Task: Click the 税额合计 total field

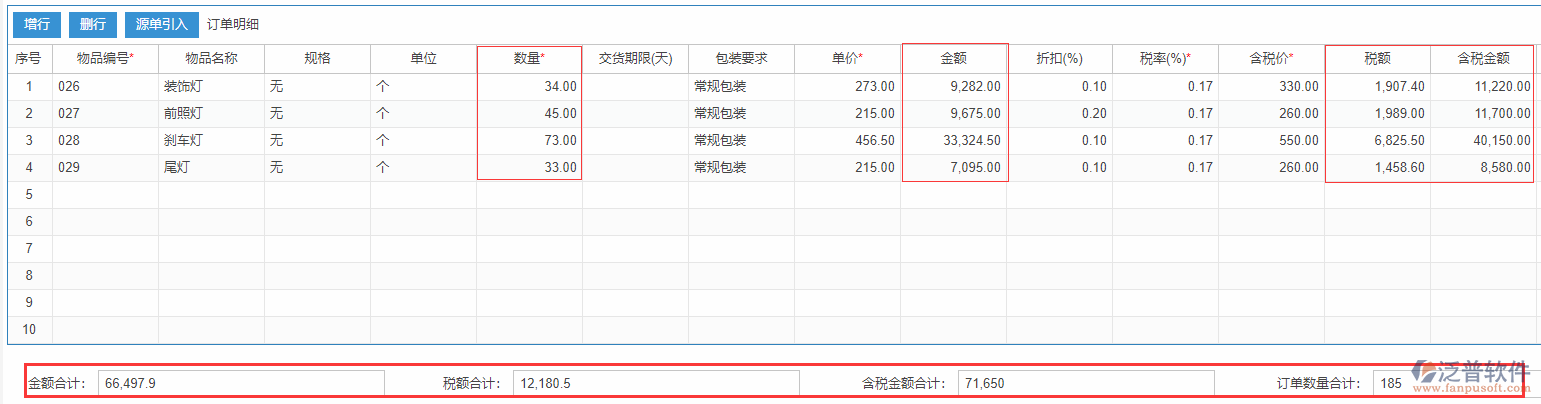Action: click(656, 383)
